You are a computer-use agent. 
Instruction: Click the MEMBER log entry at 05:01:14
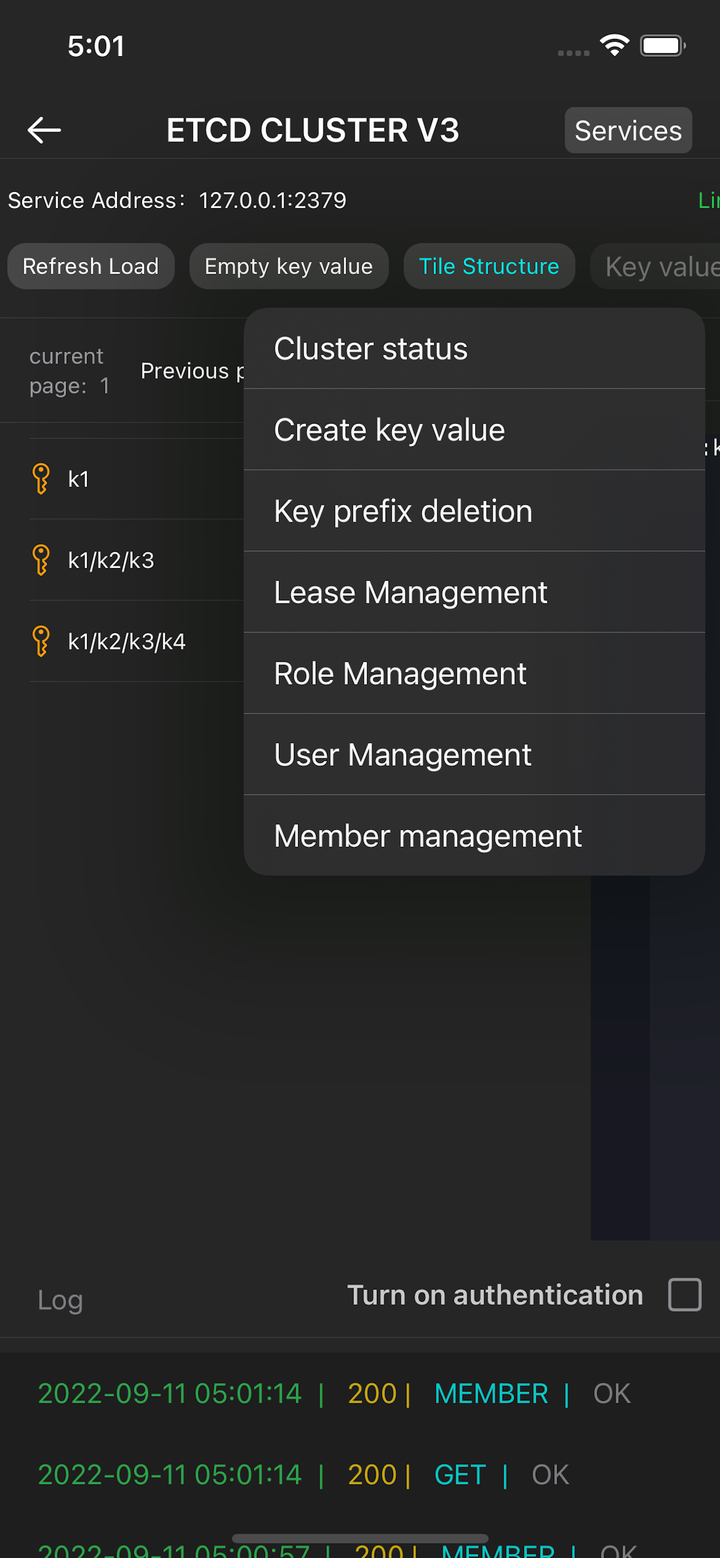pyautogui.click(x=491, y=1394)
